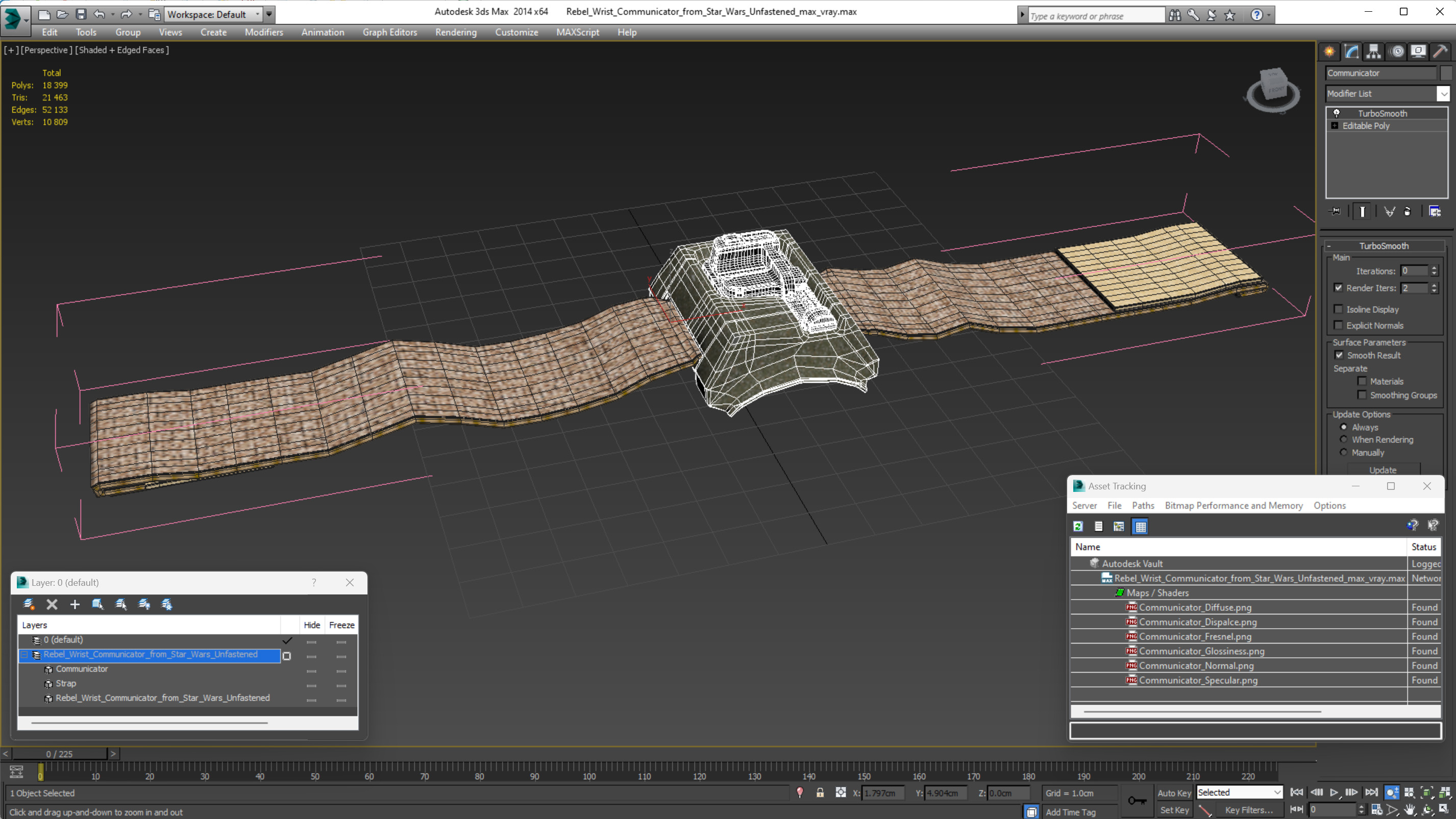1456x819 pixels.
Task: Click Refresh icon in Asset Tracking
Action: pyautogui.click(x=1078, y=527)
